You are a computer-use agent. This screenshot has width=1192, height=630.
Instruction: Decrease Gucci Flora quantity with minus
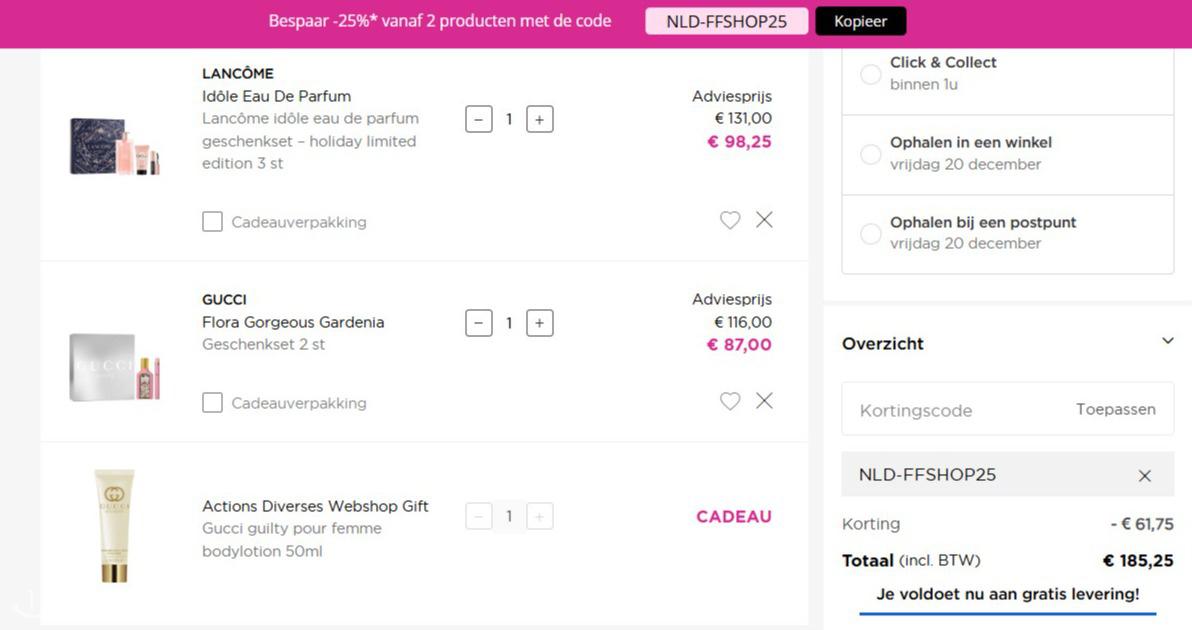(479, 323)
